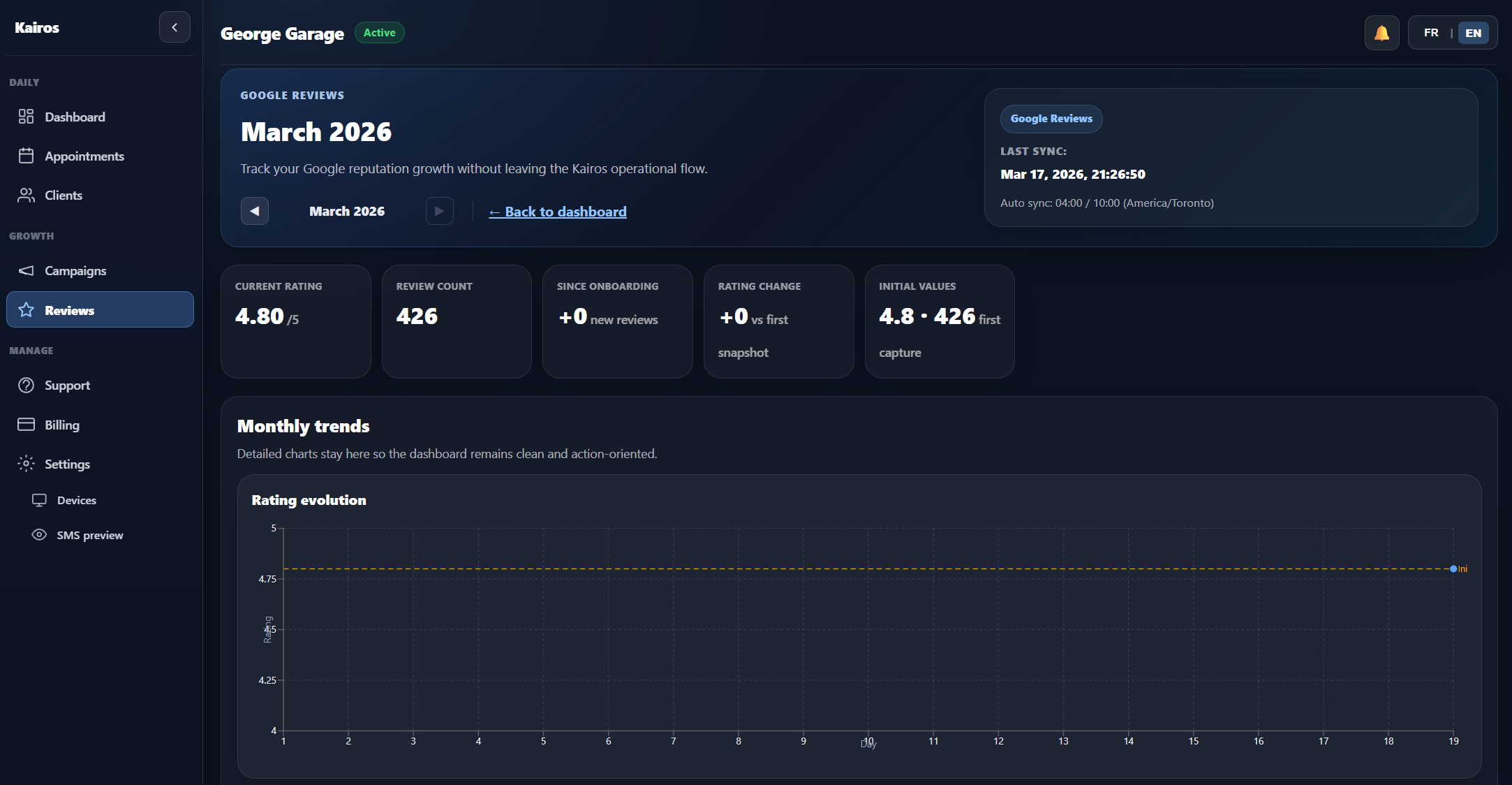
Task: Switch language to FR
Action: click(x=1431, y=33)
